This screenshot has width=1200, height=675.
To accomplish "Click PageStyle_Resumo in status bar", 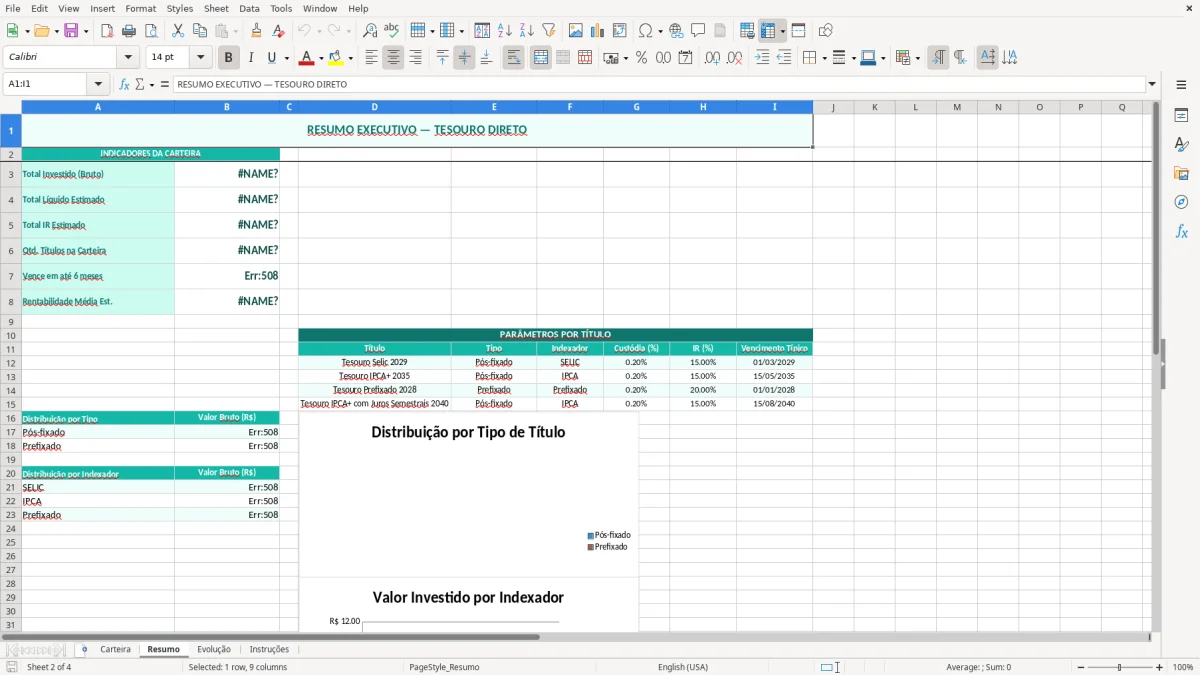I will tap(444, 667).
